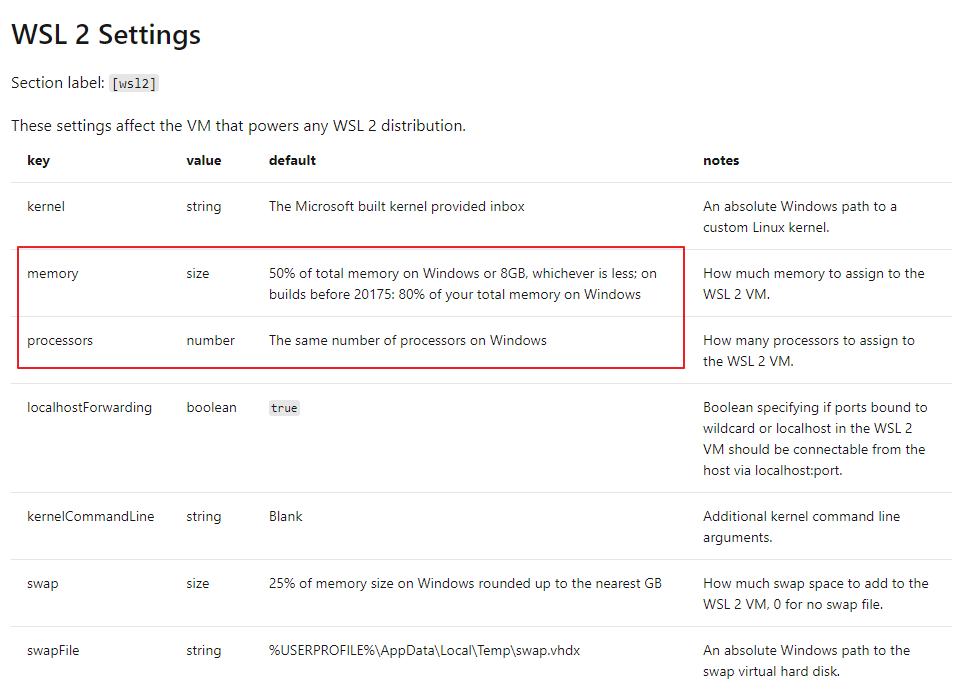Click the 'processors' key cell
Image resolution: width=954 pixels, height=696 pixels.
[60, 340]
